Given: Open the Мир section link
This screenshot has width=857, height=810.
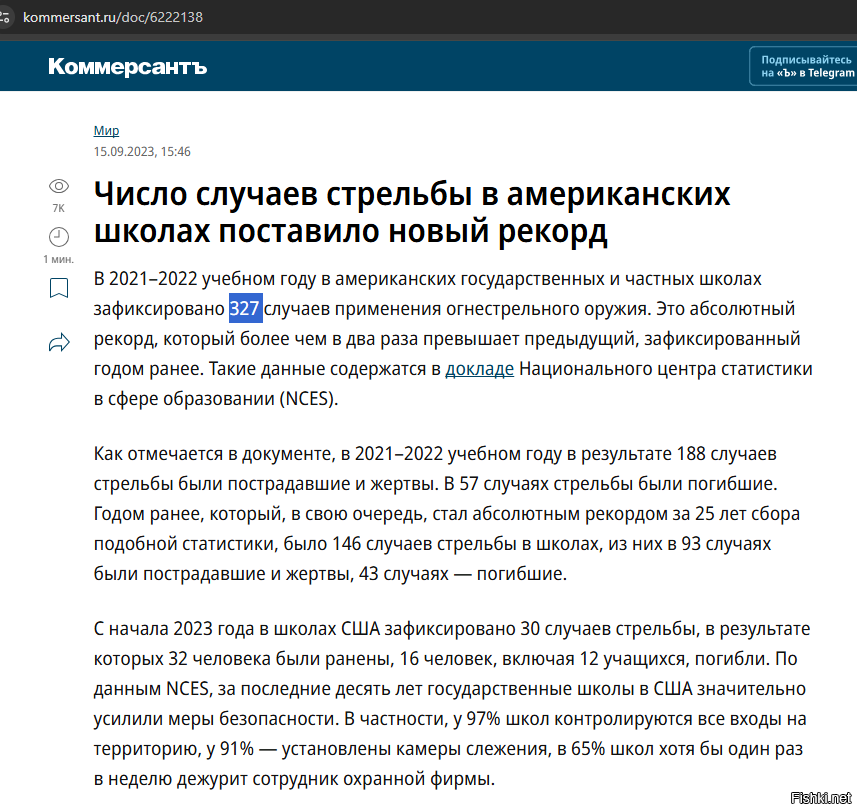Looking at the screenshot, I should click(x=106, y=131).
